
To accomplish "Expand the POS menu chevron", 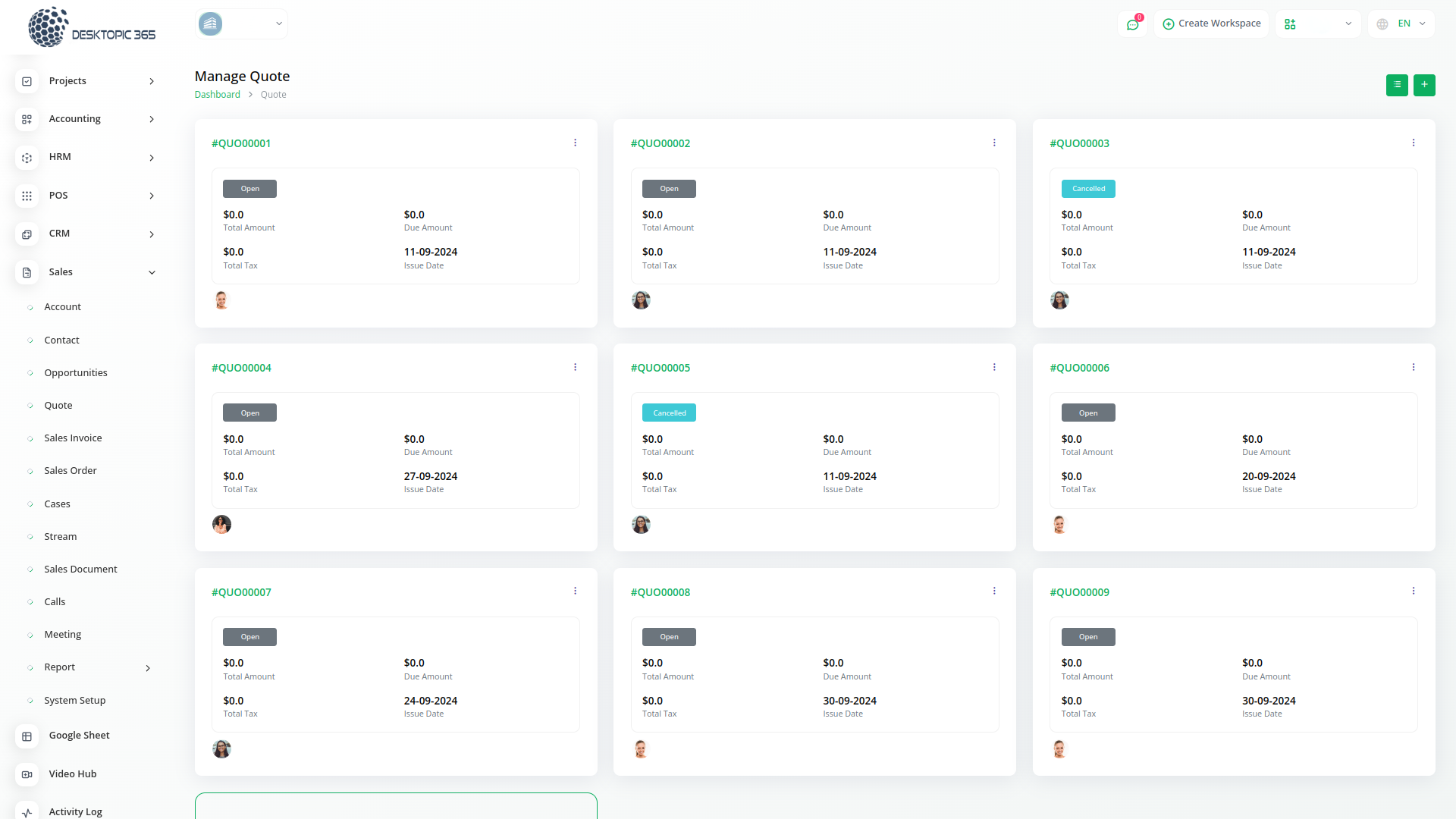I will pyautogui.click(x=152, y=196).
